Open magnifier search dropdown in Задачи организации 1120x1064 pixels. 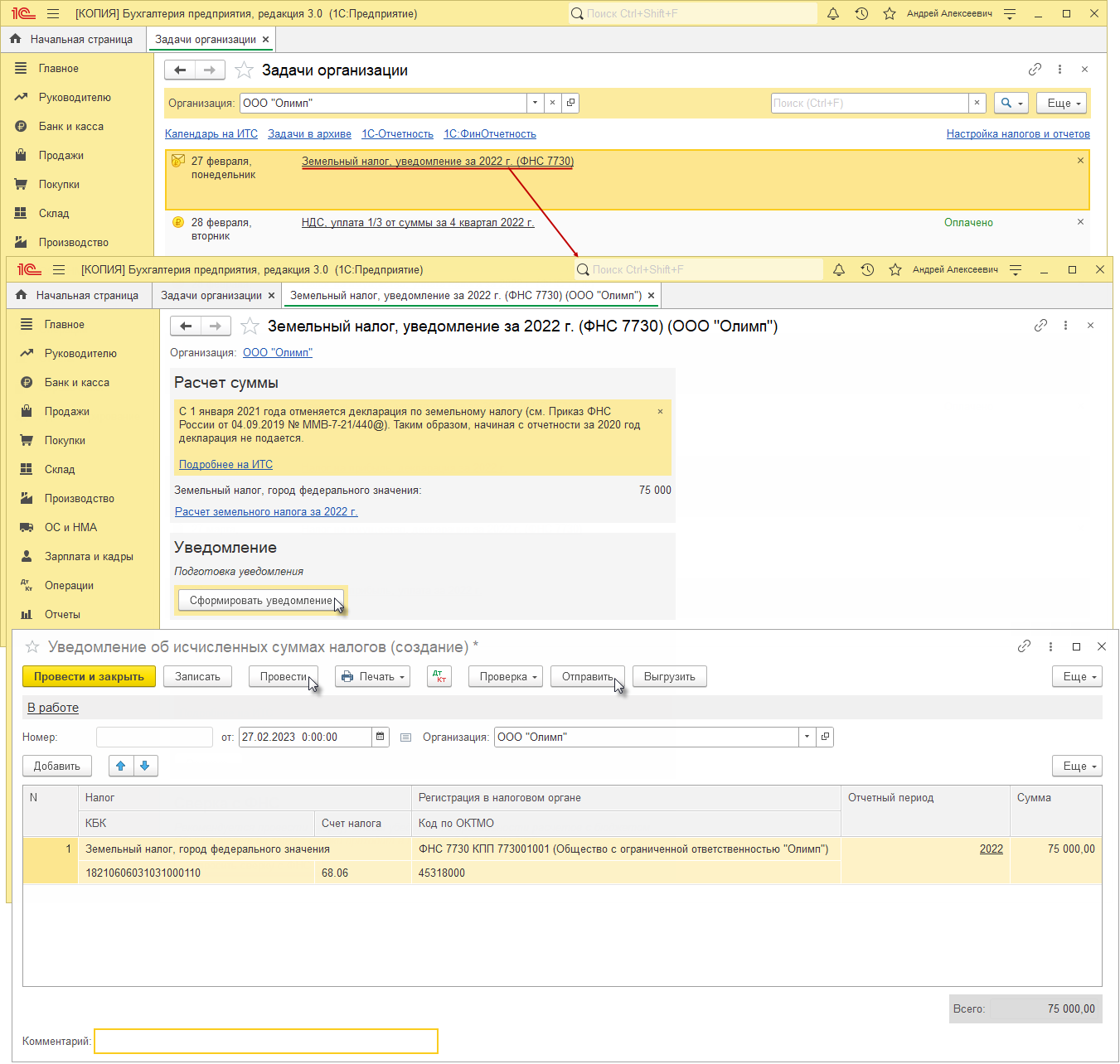click(x=1011, y=103)
